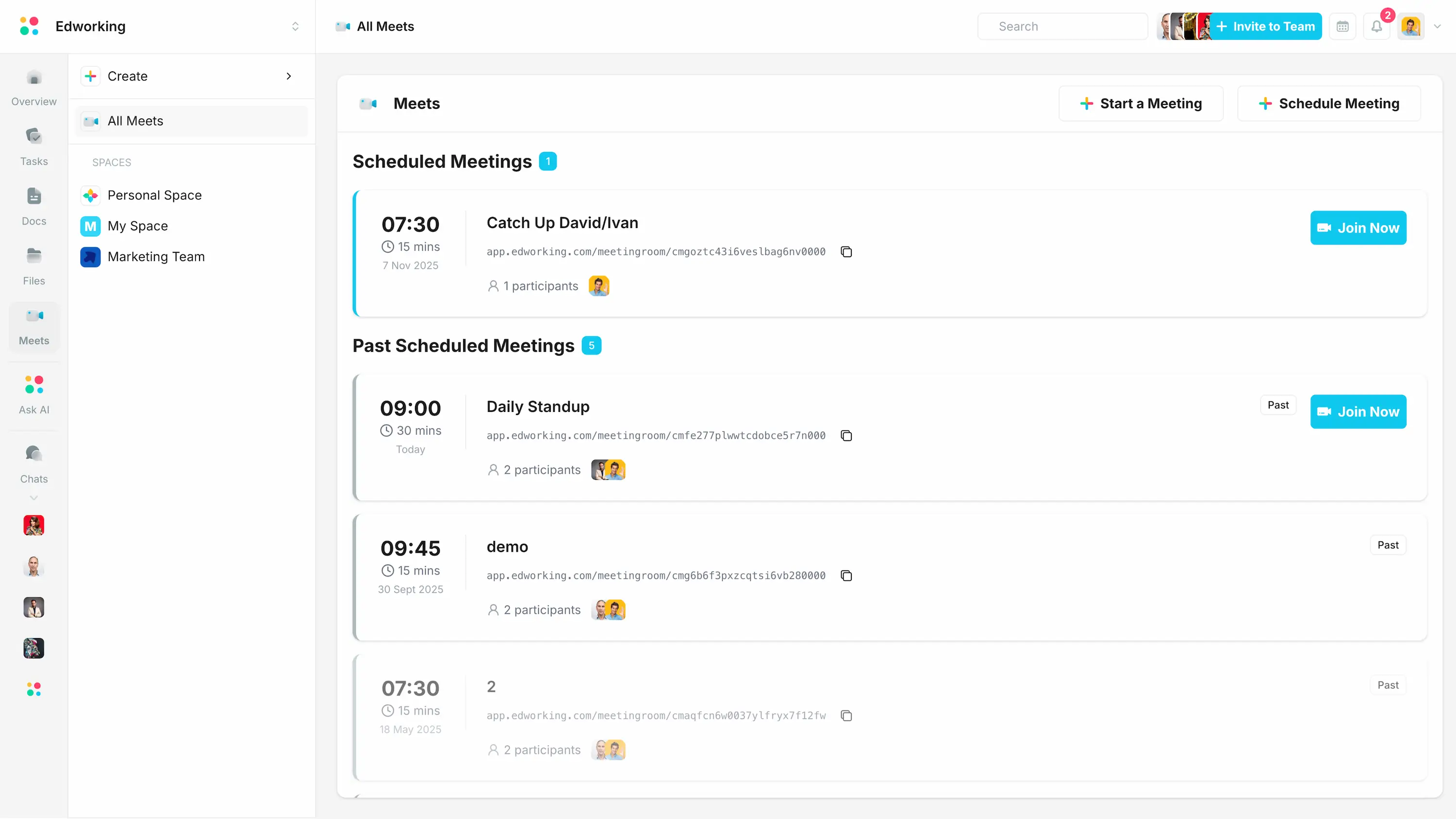Expand the Edworking workspace switcher

295,27
